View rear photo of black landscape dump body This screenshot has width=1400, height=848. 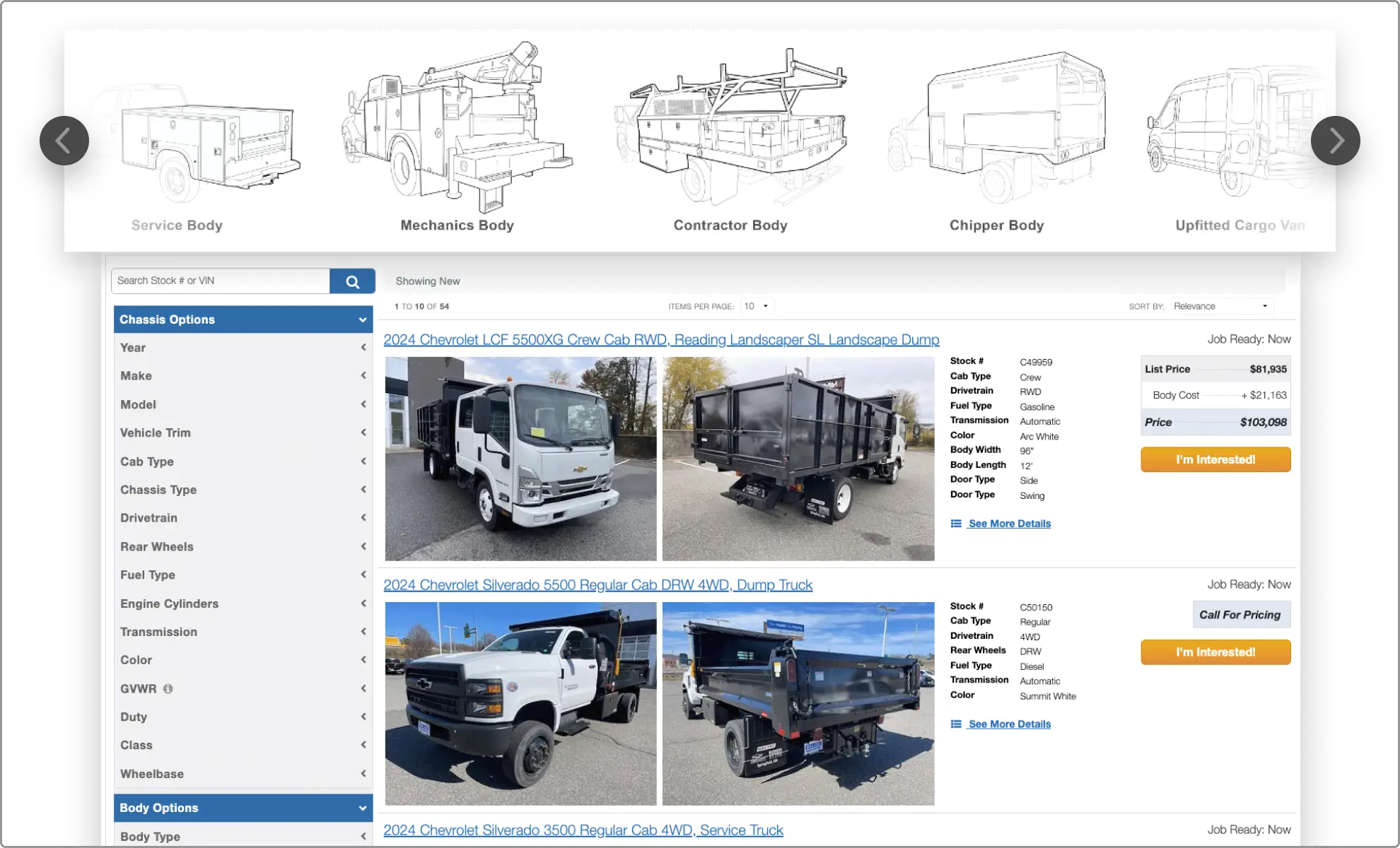[798, 459]
